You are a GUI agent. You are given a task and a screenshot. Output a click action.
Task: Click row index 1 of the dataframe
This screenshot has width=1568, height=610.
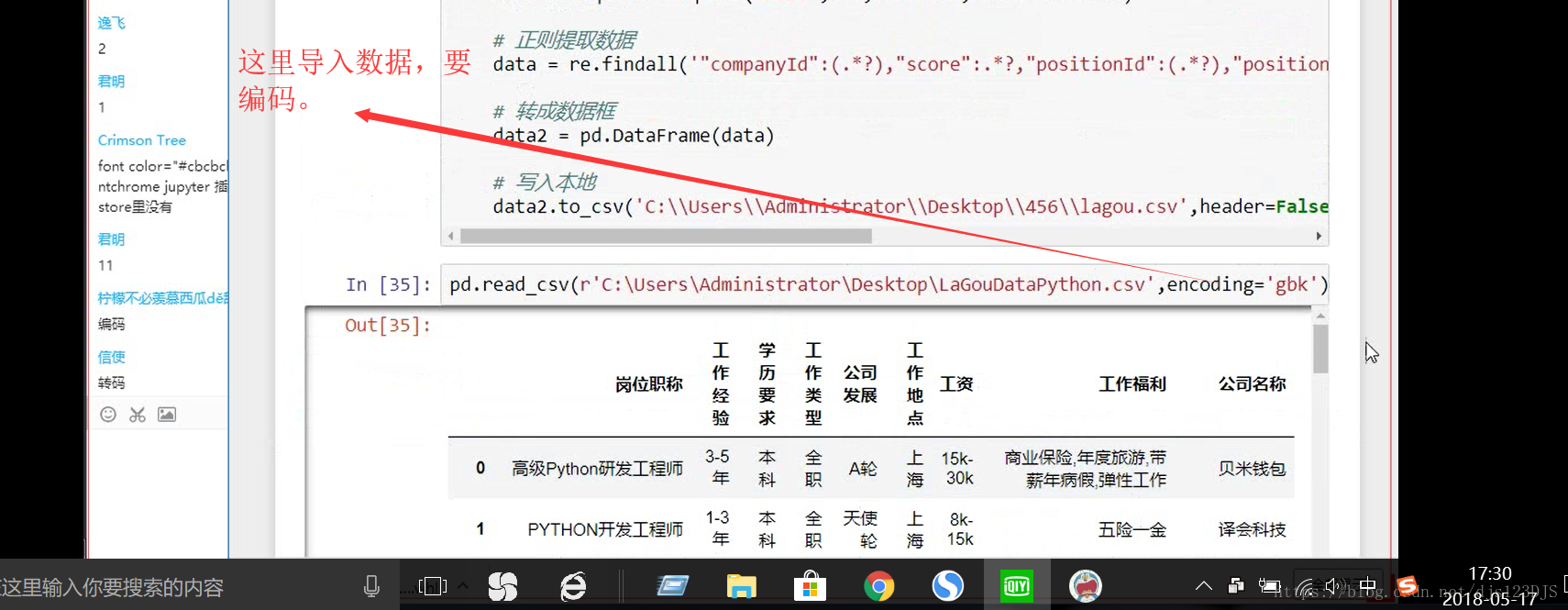(480, 528)
